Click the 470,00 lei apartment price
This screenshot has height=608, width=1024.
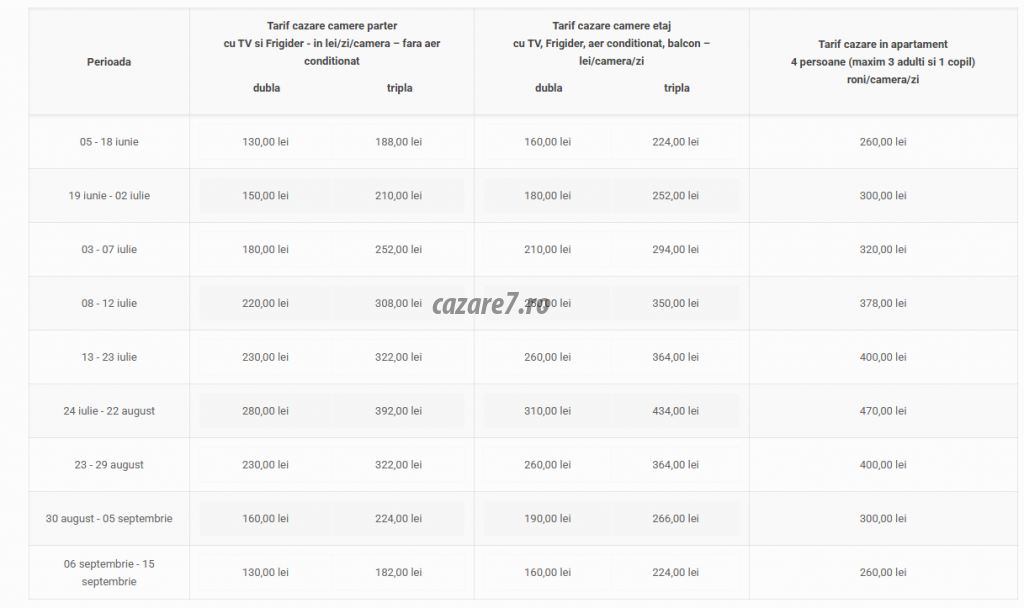pyautogui.click(x=883, y=411)
